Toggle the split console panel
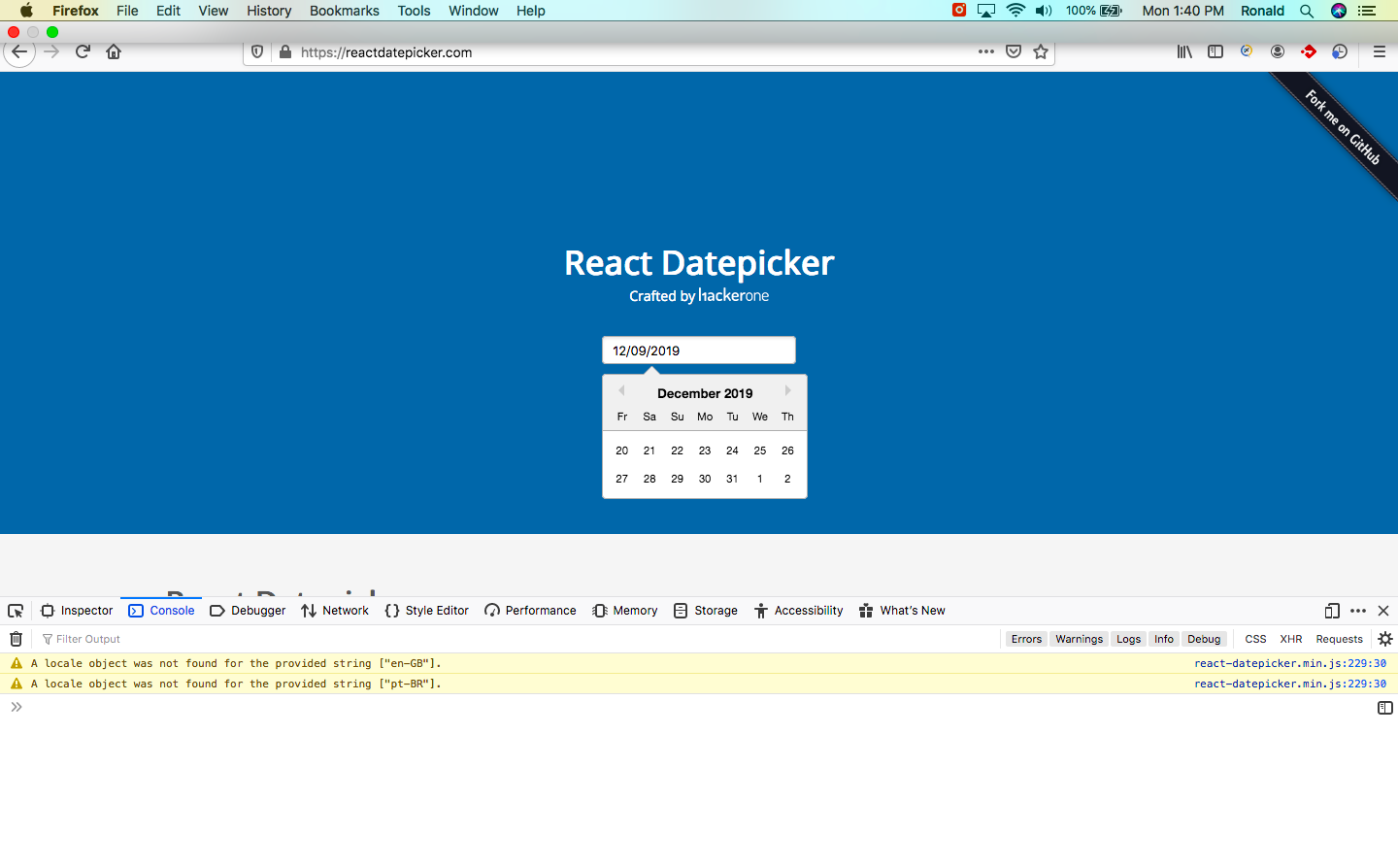Screen dimensions: 1398x868 point(1384,707)
